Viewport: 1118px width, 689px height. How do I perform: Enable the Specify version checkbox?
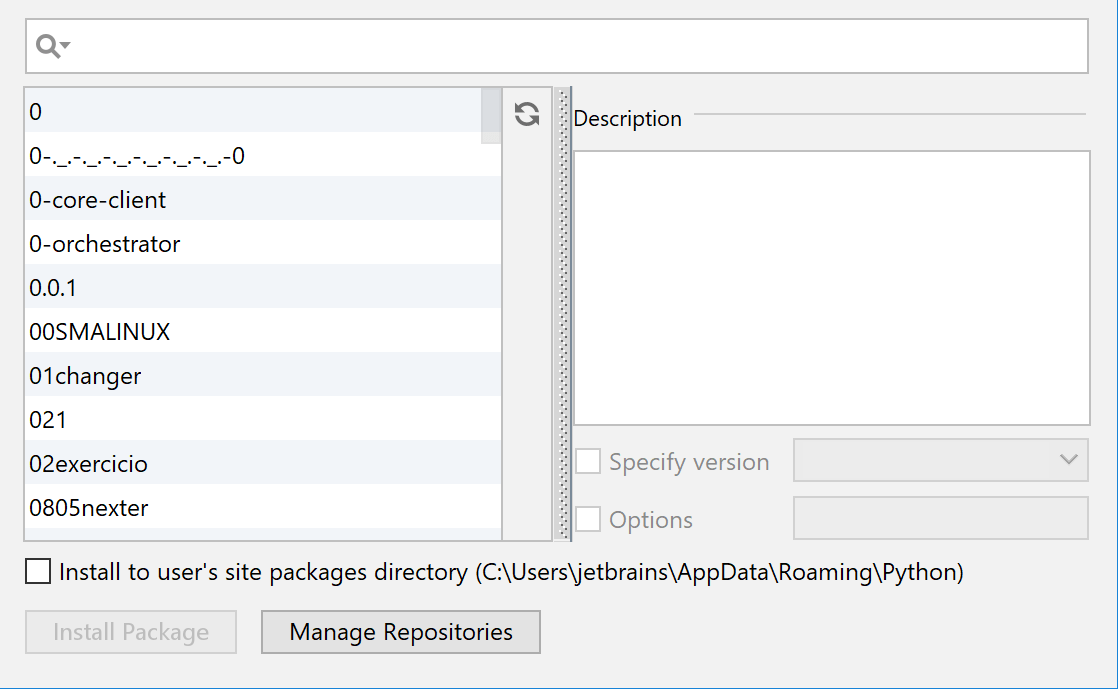point(588,461)
